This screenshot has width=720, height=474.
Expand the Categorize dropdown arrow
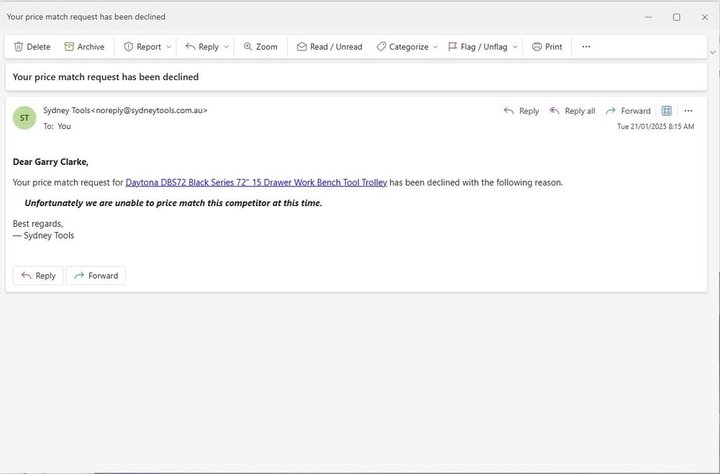(x=435, y=47)
